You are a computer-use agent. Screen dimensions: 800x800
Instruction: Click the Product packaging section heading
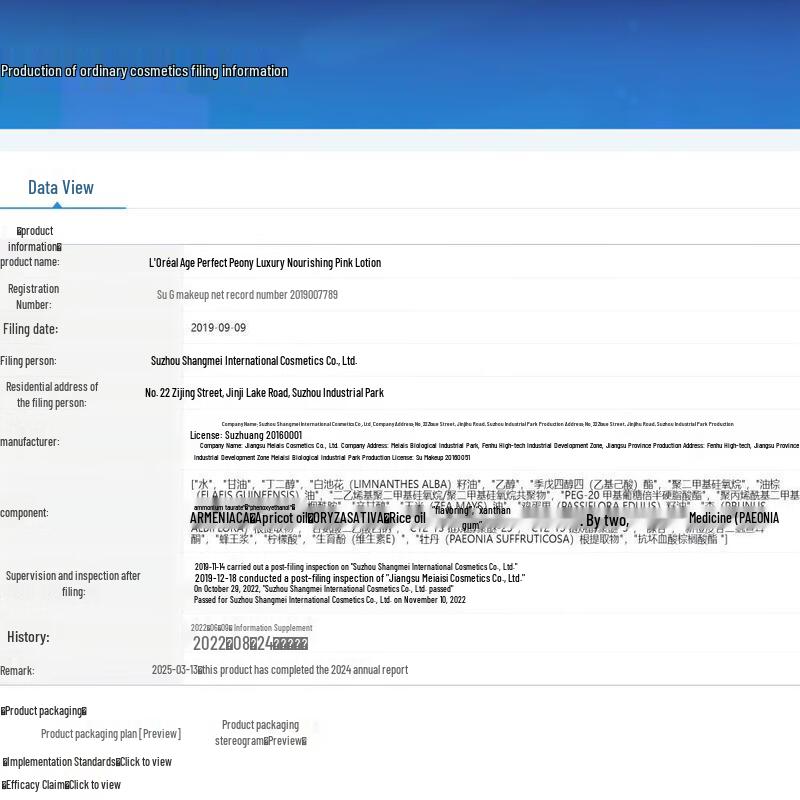click(44, 711)
